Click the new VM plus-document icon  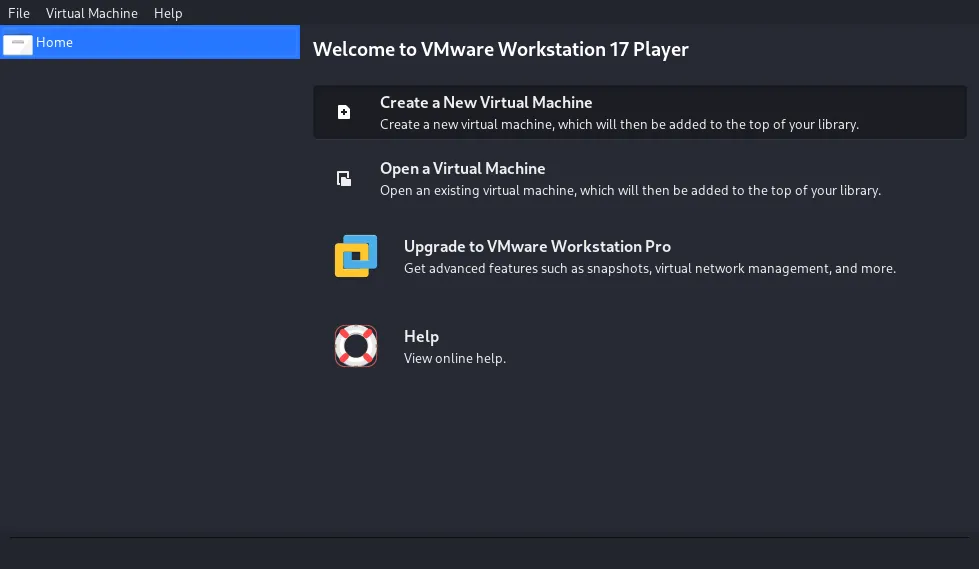pos(344,112)
